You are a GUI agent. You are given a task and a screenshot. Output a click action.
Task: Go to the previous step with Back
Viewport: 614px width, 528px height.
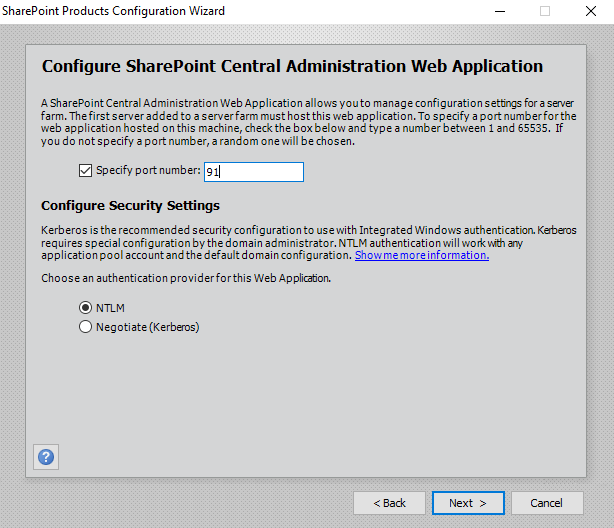tap(389, 503)
